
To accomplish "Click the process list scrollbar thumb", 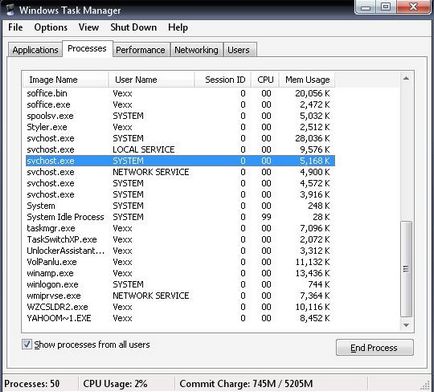I will point(406,269).
